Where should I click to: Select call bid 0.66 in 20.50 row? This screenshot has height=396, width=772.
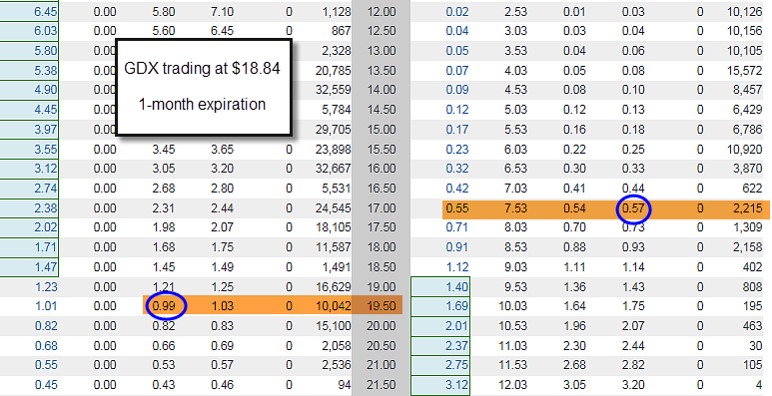pyautogui.click(x=163, y=345)
